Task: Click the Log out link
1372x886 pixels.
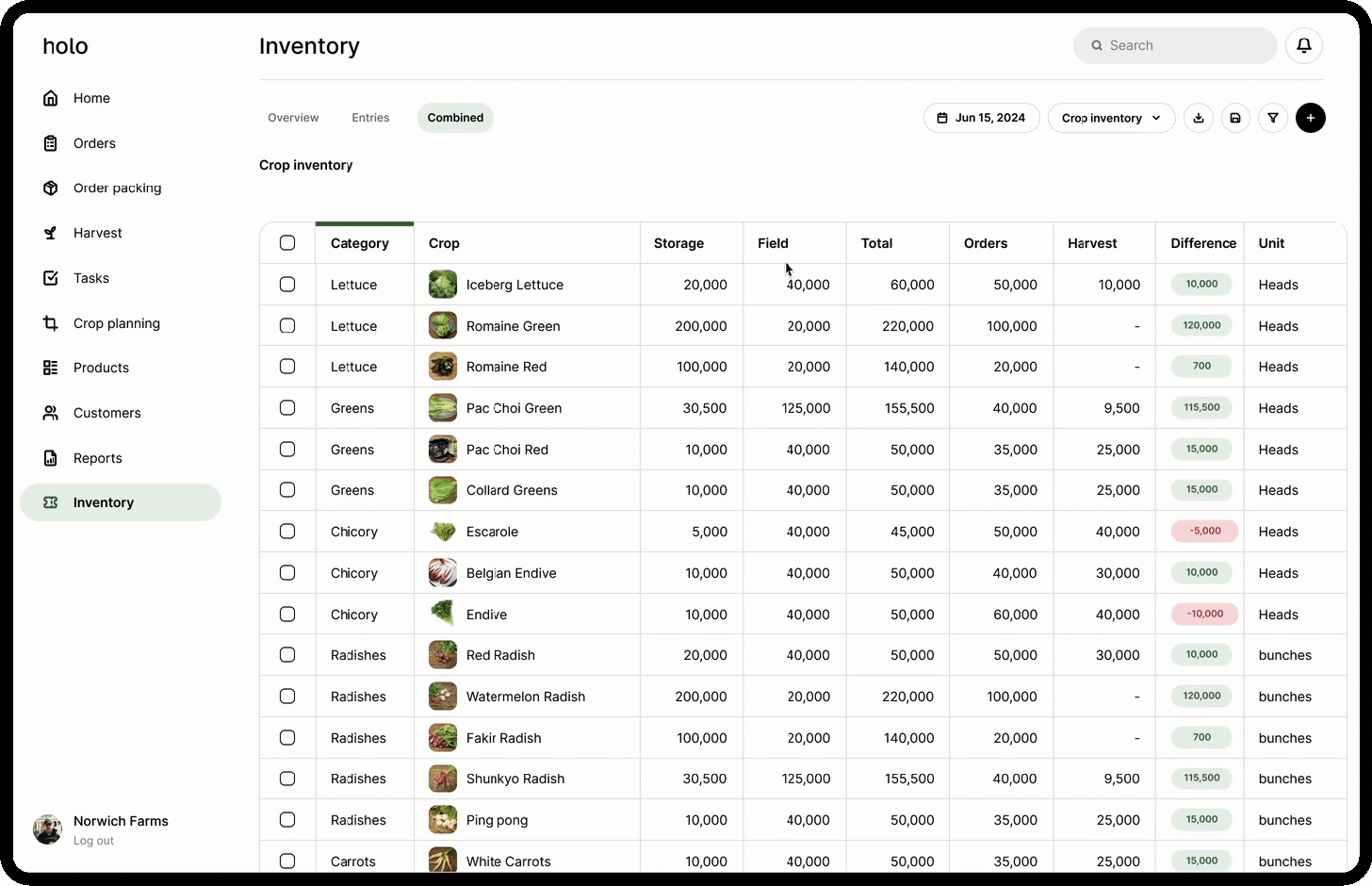Action: point(93,840)
